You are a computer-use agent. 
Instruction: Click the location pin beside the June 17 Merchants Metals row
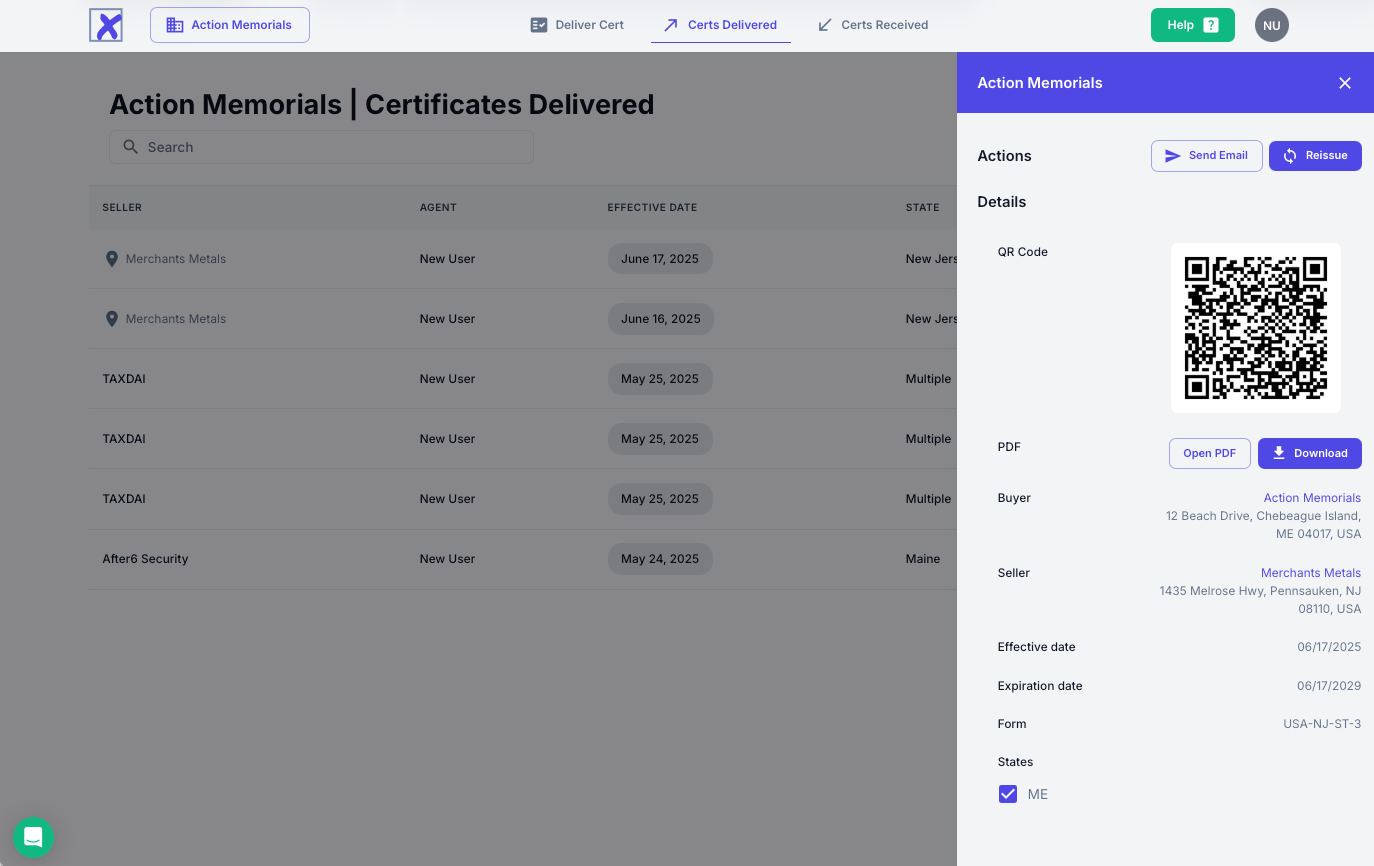tap(112, 259)
